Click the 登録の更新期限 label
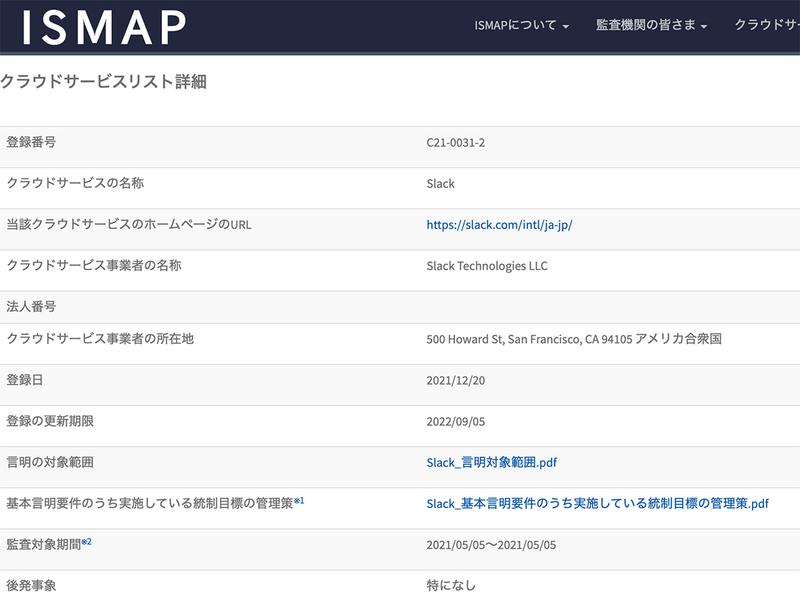The width and height of the screenshot is (800, 600). pos(50,421)
